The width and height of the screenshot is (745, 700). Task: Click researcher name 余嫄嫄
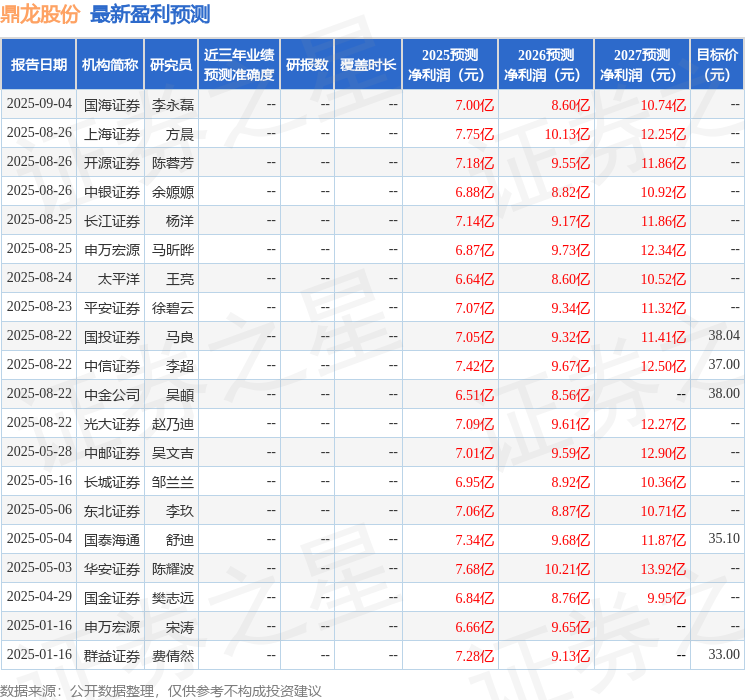tap(173, 192)
